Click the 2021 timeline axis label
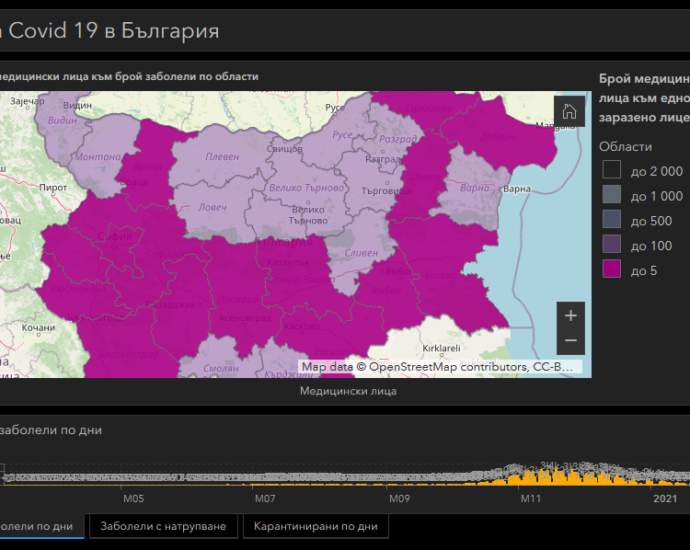Screen dimensions: 690x550 pyautogui.click(x=665, y=498)
